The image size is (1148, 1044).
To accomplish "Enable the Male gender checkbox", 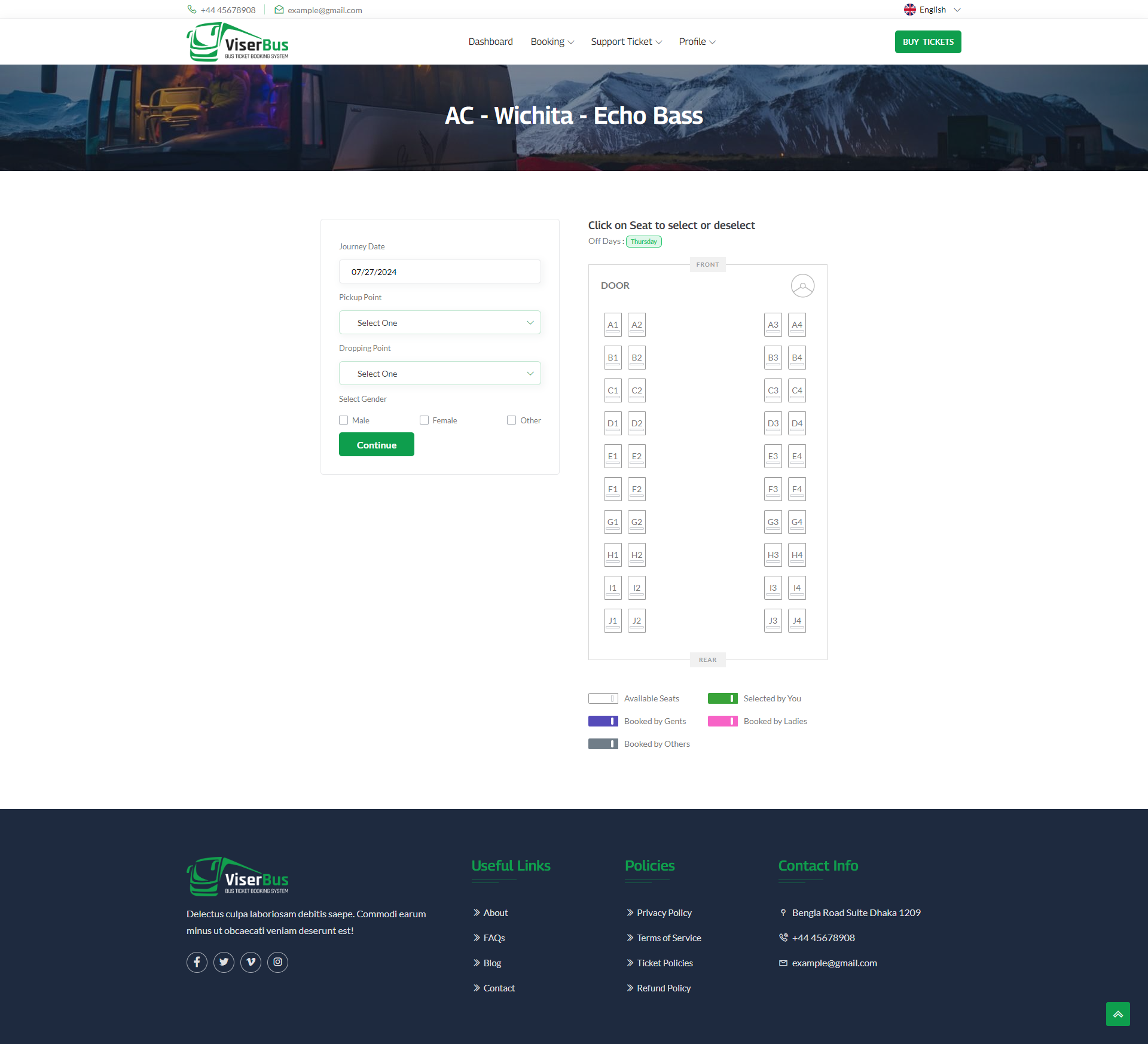I will coord(344,420).
